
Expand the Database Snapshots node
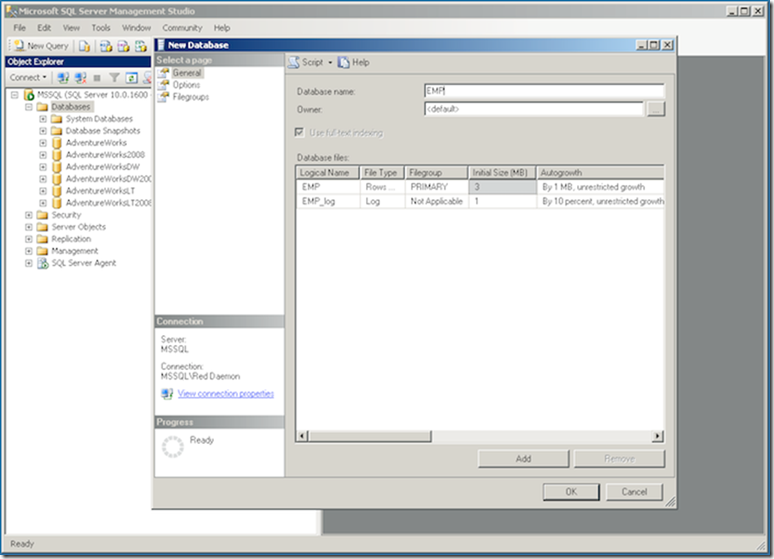click(x=43, y=131)
